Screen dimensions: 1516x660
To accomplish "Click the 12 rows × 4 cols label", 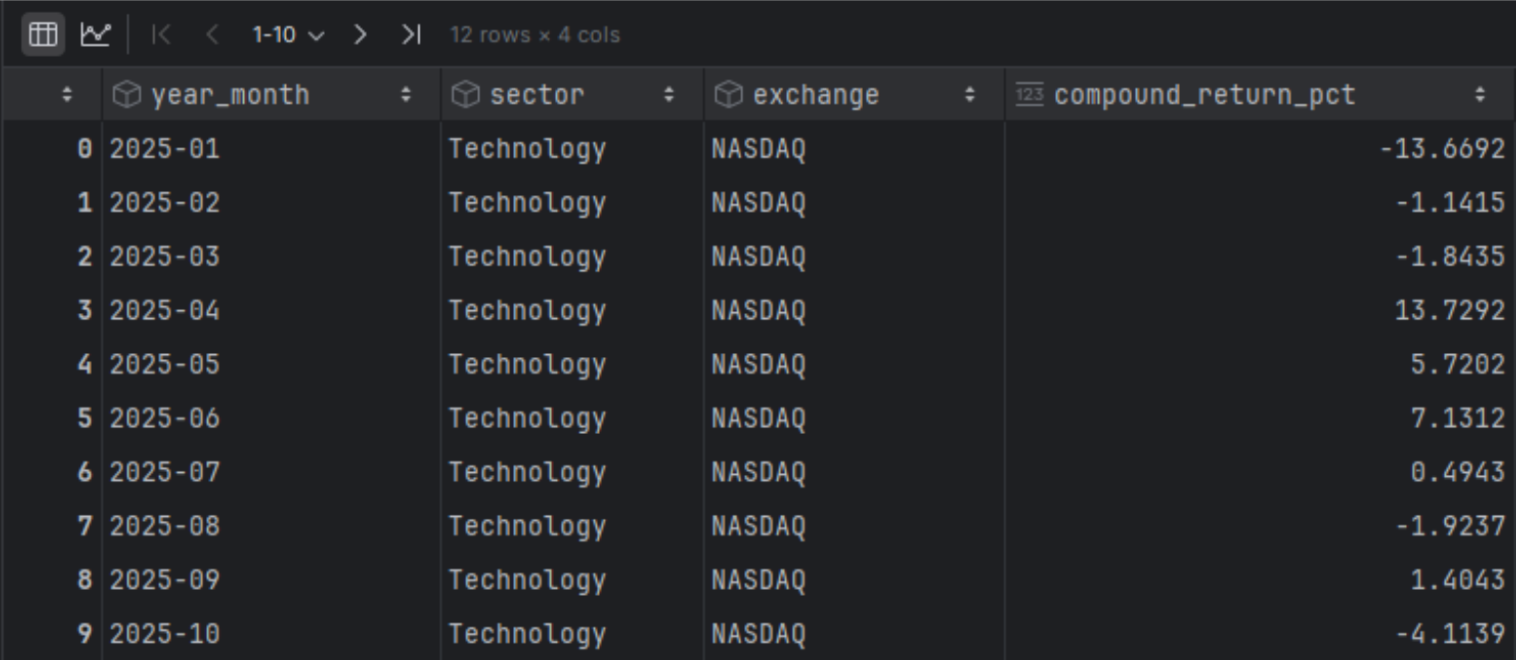I will click(535, 35).
